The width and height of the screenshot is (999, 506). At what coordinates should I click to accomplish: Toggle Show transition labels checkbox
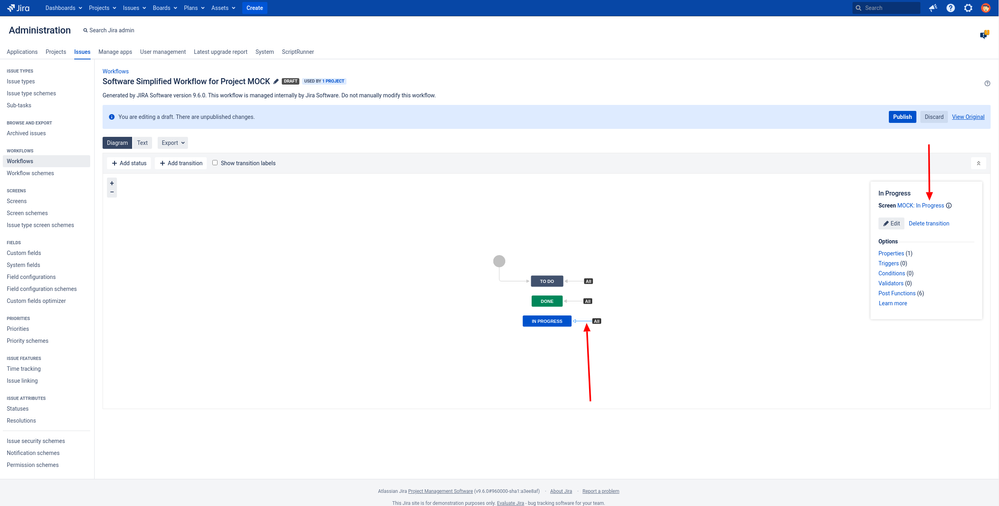(215, 163)
